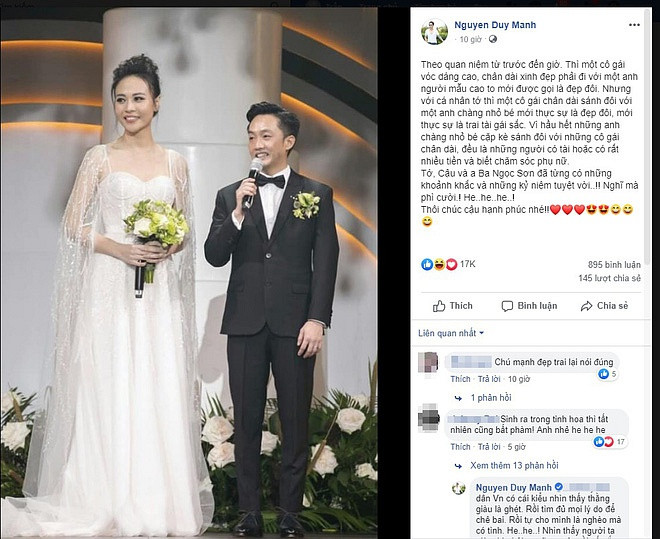This screenshot has width=660, height=539.
Task: Click Nguyen Duy Manh's profile picture
Action: point(434,32)
